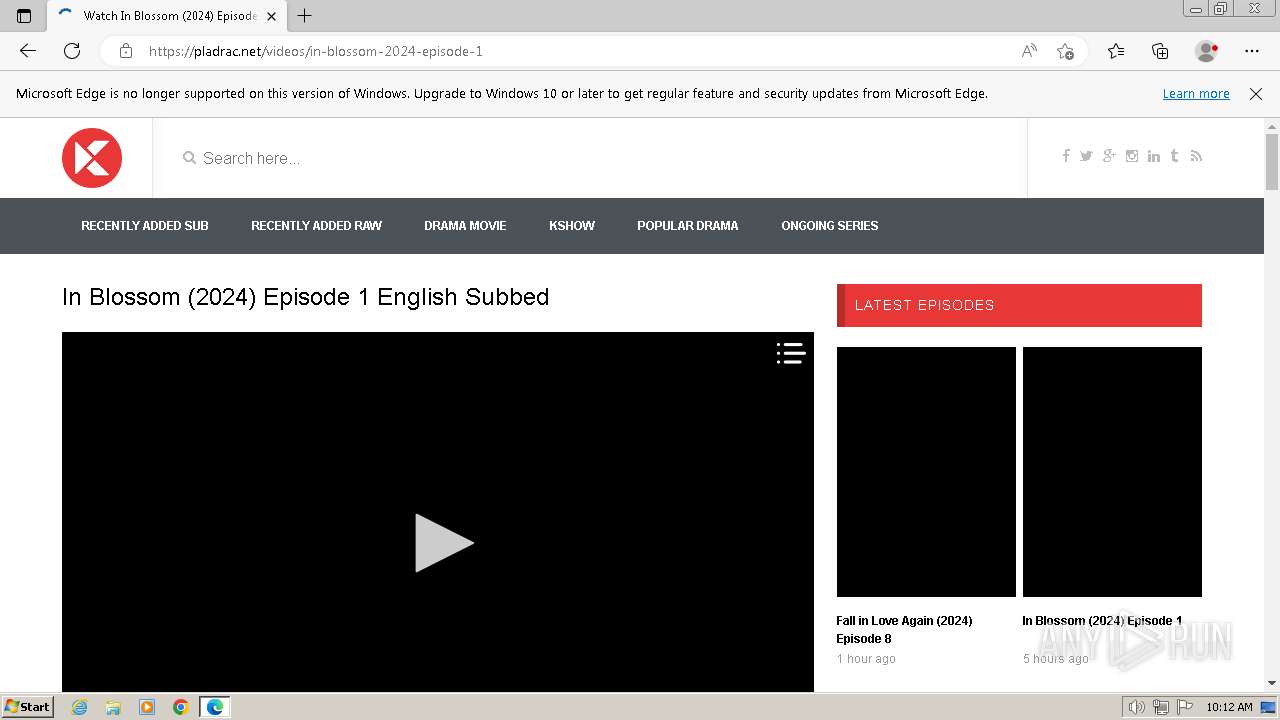Open Ongoing Series menu item

pyautogui.click(x=830, y=226)
